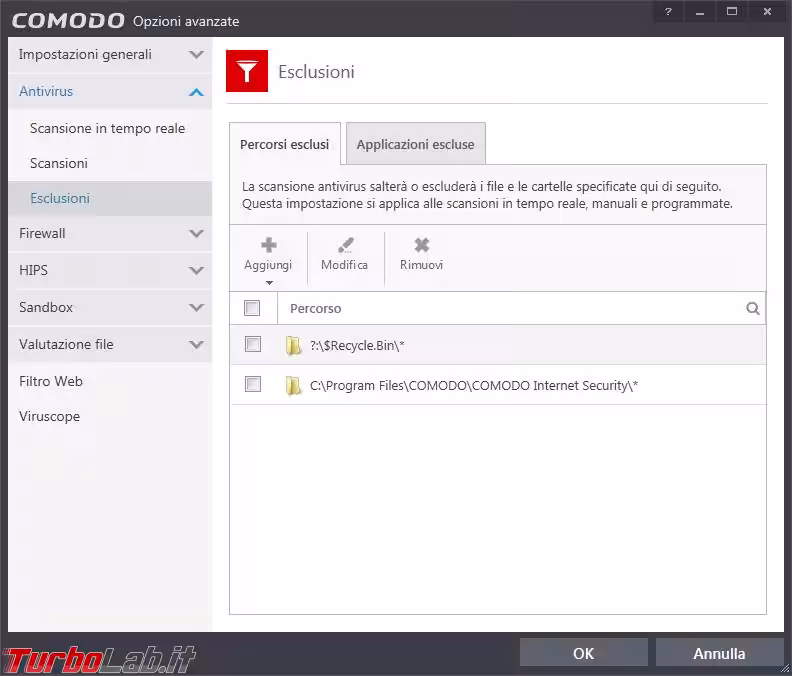Screen dimensions: 792x676
Task: Expand Impostazioni generali chevron
Action: (x=196, y=54)
